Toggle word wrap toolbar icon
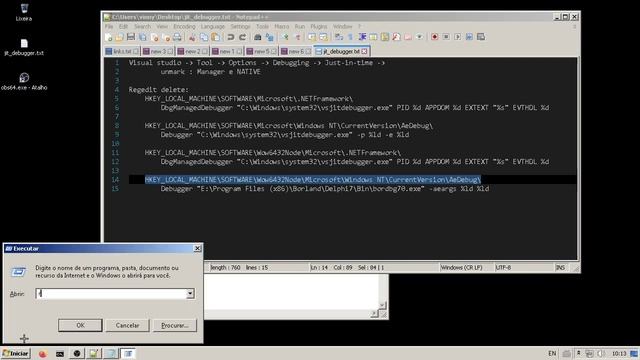This screenshot has width=640, height=360. click(x=339, y=37)
